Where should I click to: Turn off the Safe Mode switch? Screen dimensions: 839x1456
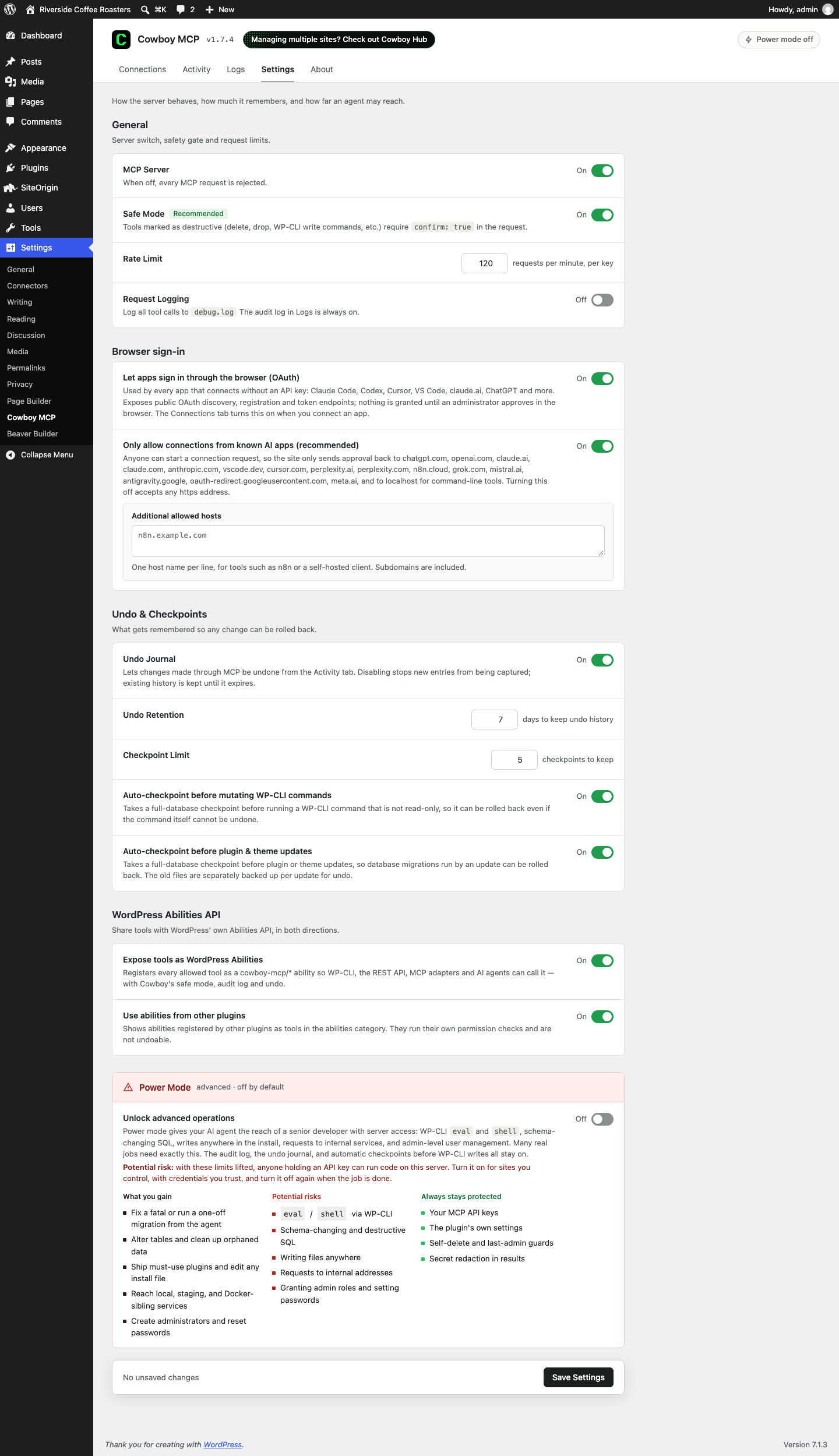602,215
